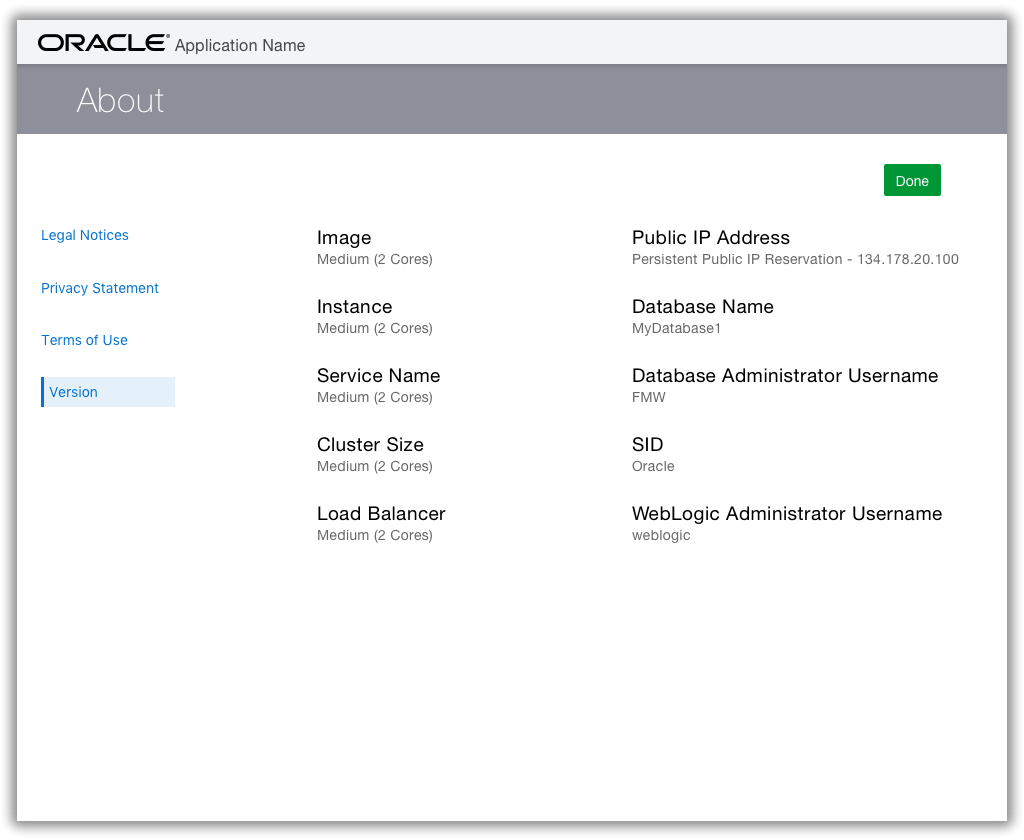Click the WebLogic Administrator Username label
Viewport: 1024px width, 840px height.
pos(787,514)
